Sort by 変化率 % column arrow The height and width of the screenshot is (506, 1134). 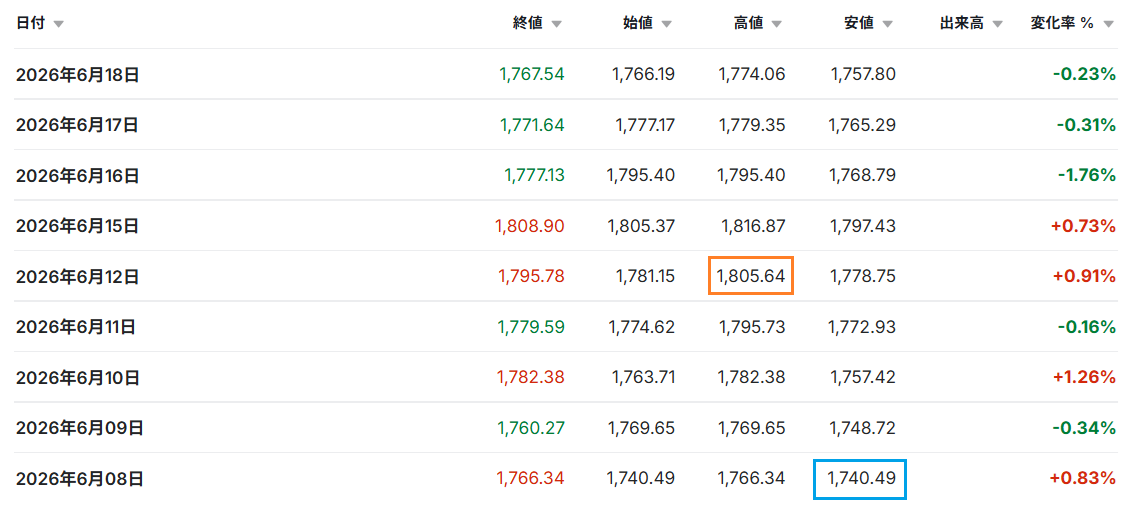1109,24
